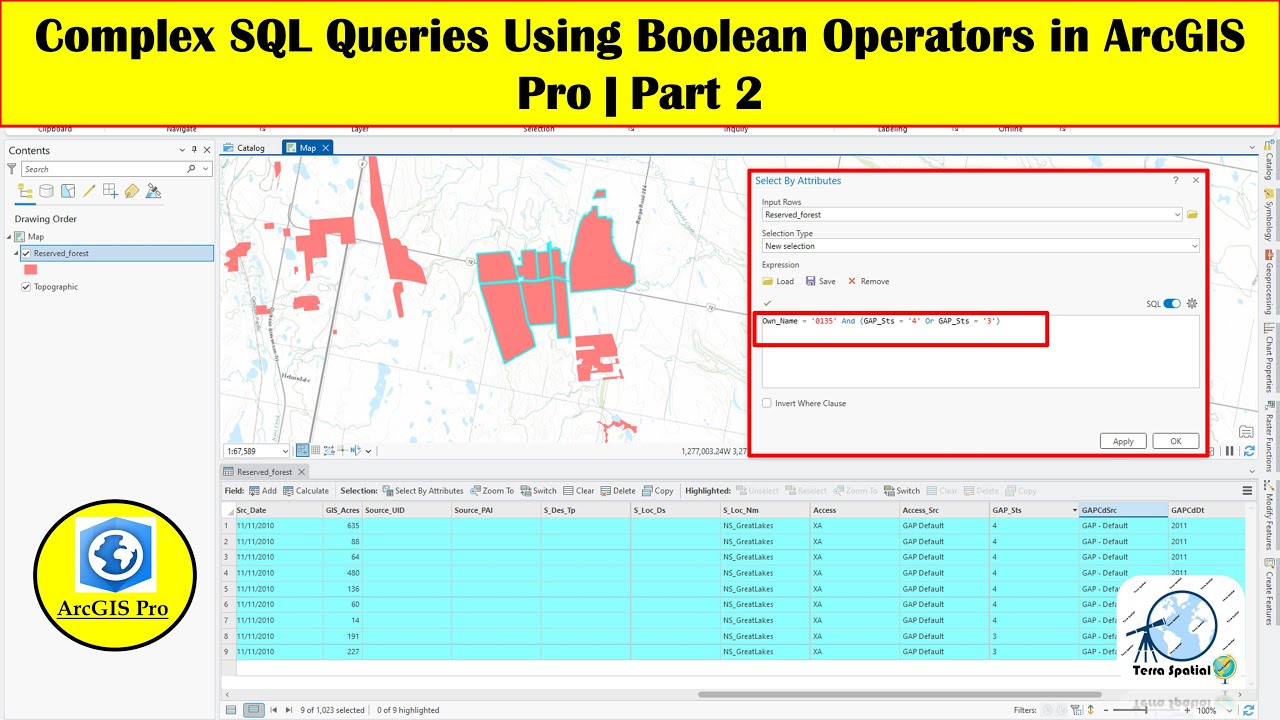This screenshot has height=720, width=1280.
Task: Pause map drawing button
Action: [x=1229, y=451]
